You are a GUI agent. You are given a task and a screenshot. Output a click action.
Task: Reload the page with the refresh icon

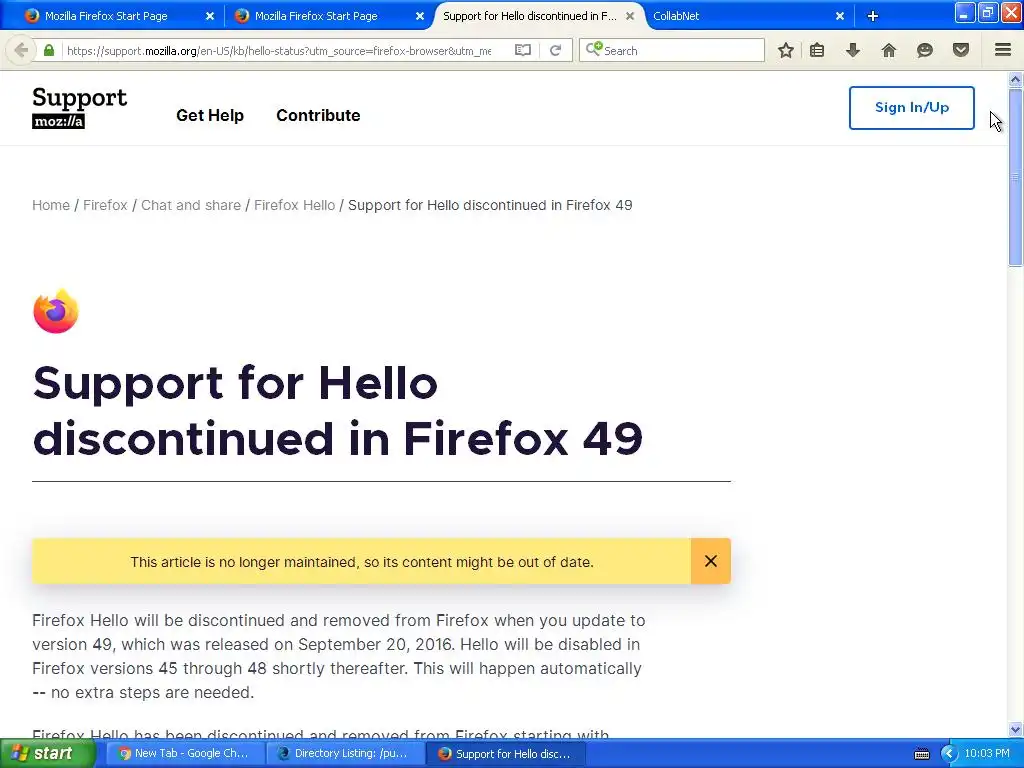click(555, 50)
